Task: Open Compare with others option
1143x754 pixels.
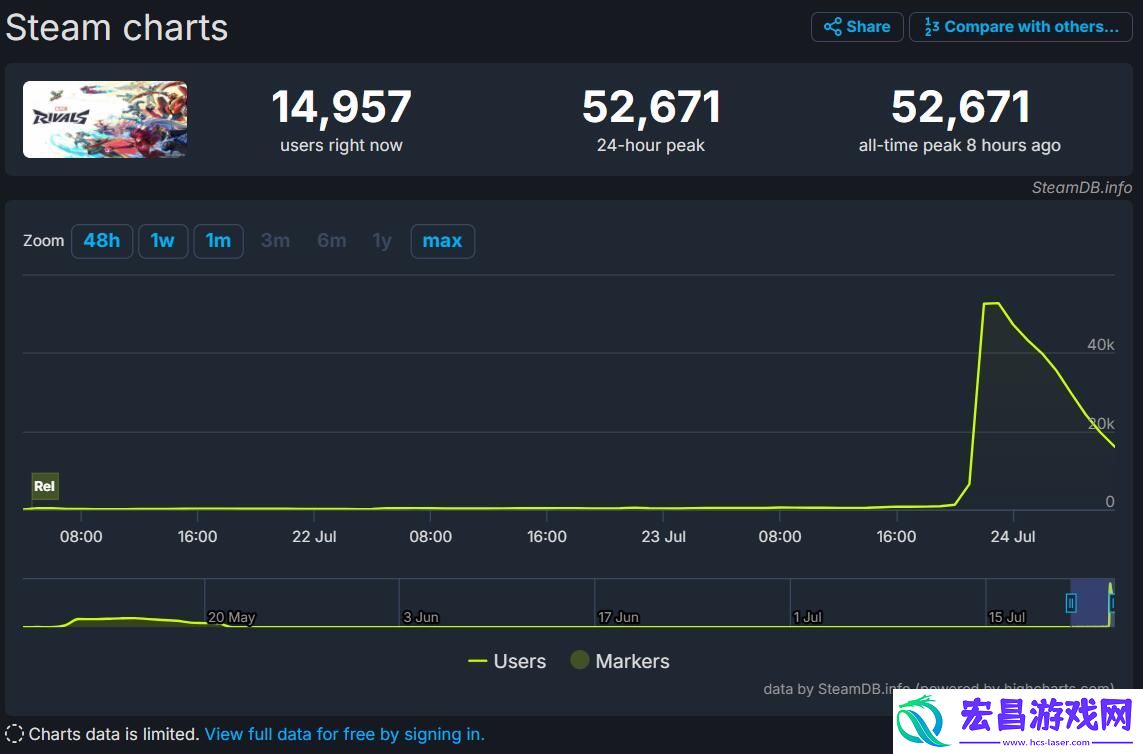Action: (1021, 27)
